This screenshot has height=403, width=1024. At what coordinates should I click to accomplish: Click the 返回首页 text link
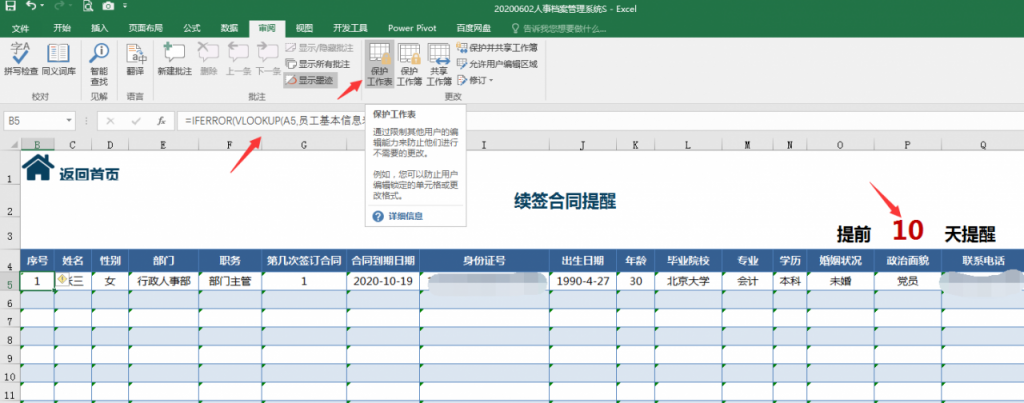tap(89, 175)
